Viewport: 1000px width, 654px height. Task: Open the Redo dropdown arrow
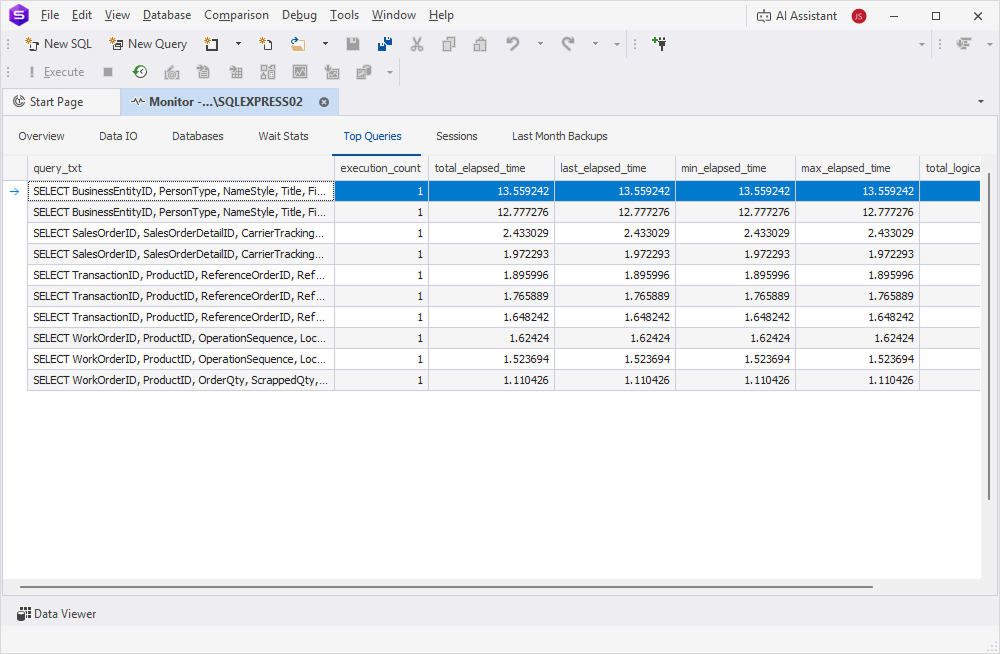(x=594, y=44)
